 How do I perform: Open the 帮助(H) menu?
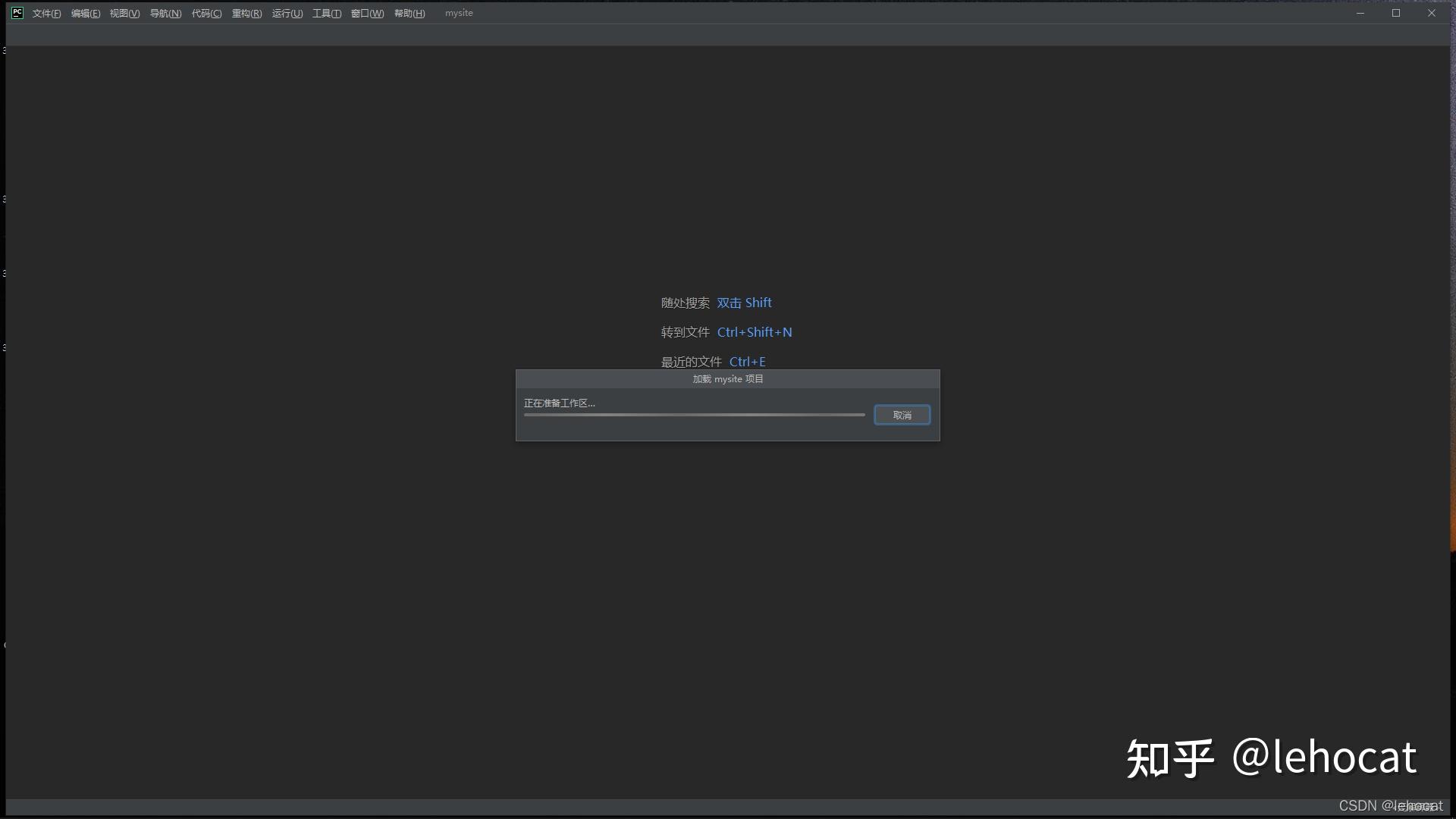[x=409, y=14]
